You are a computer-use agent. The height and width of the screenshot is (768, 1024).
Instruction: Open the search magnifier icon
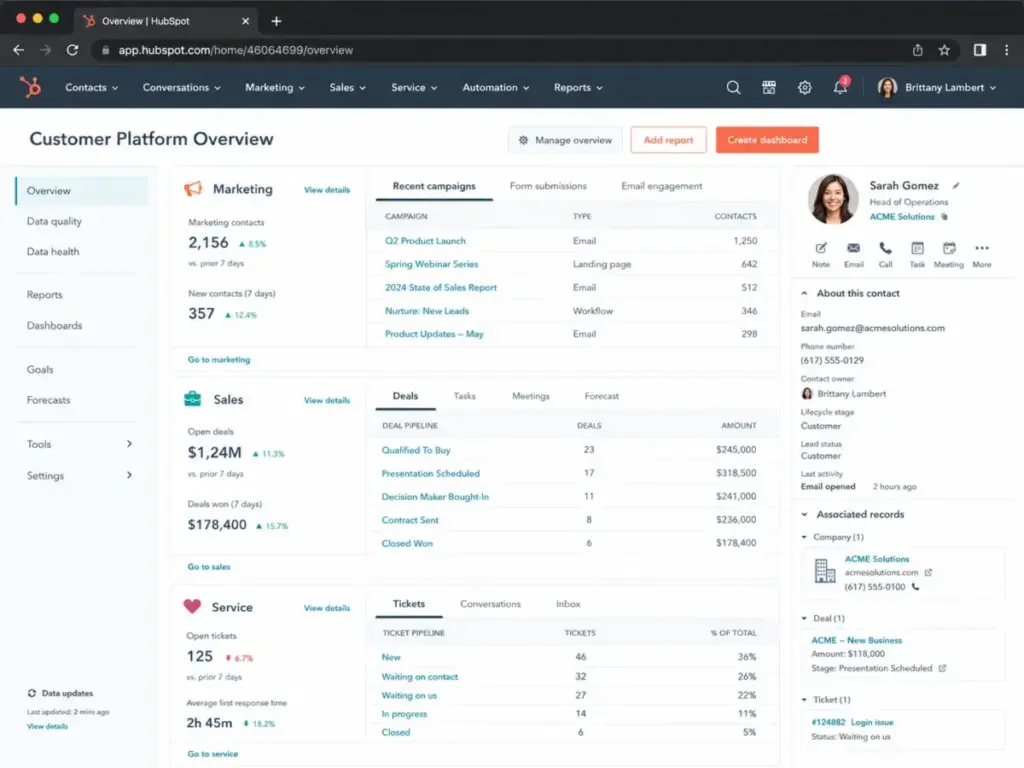733,88
